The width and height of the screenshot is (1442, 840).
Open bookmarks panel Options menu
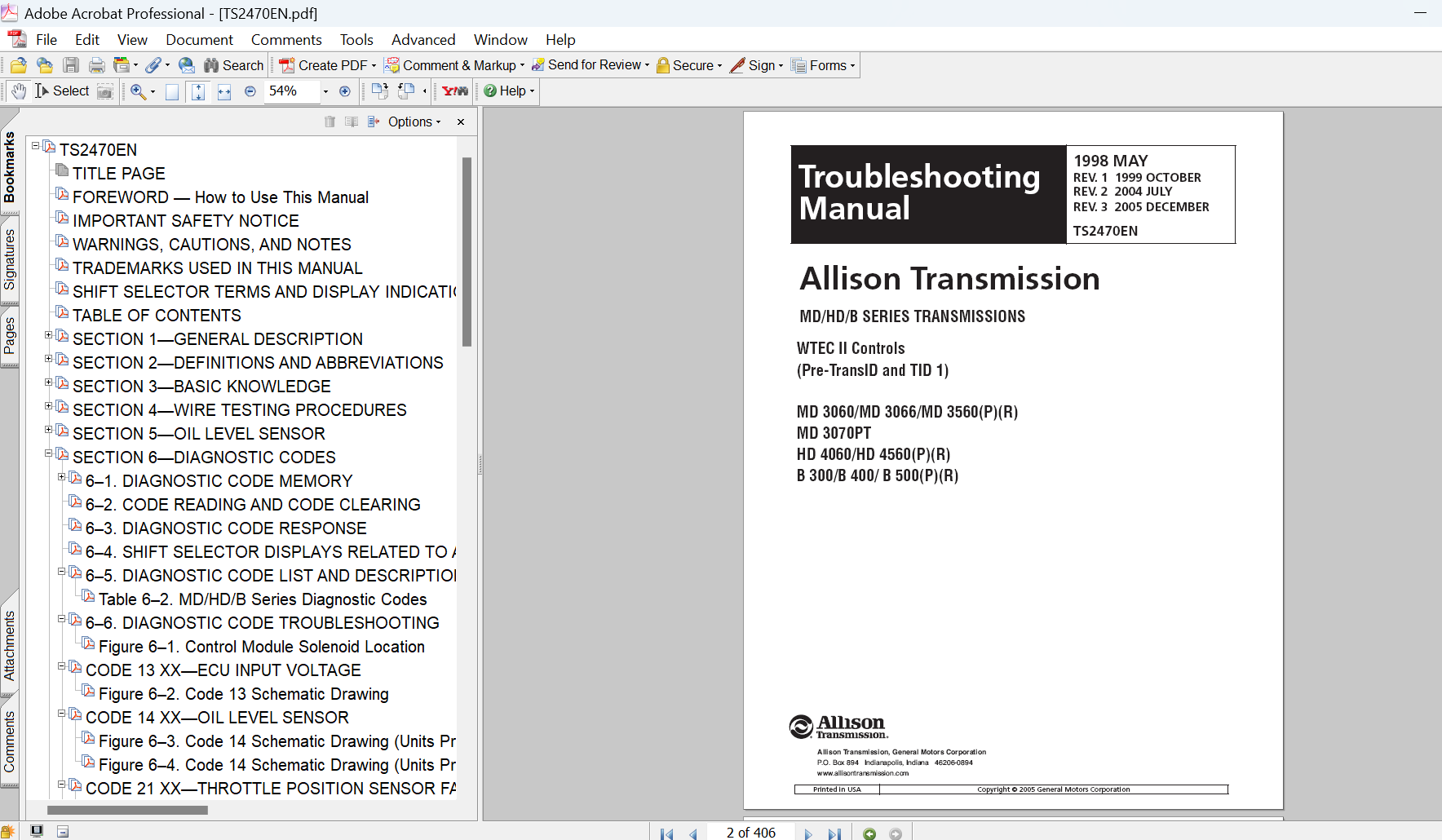pyautogui.click(x=414, y=122)
